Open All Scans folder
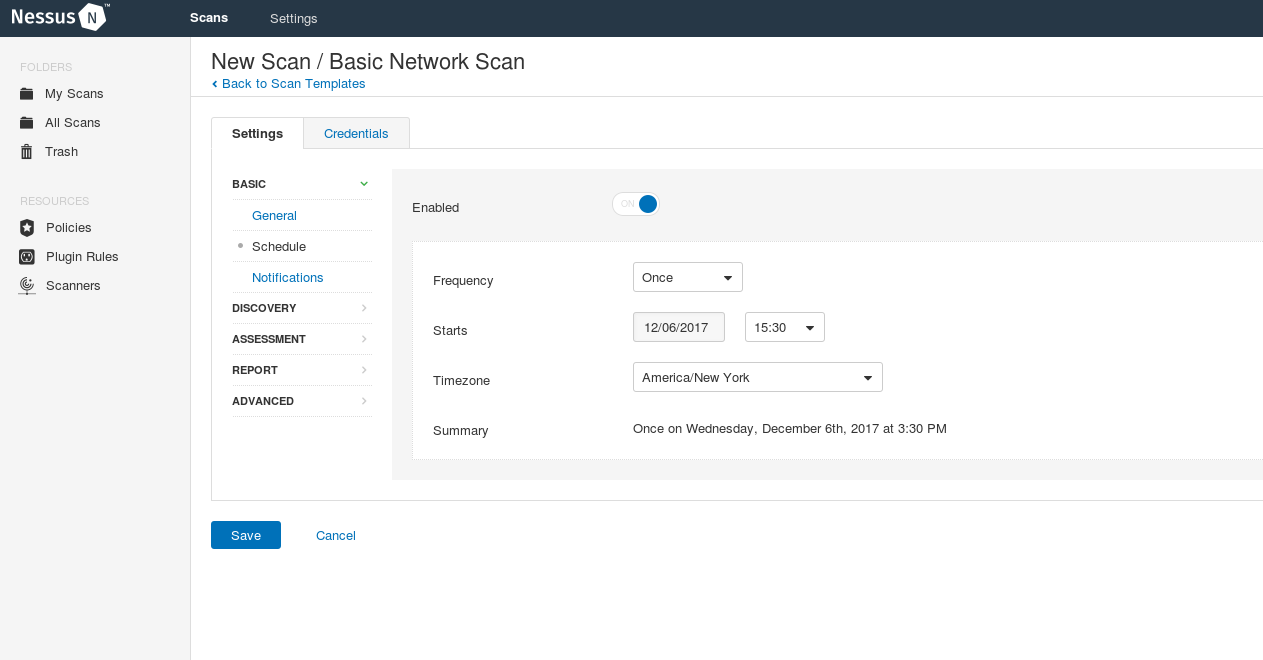The width and height of the screenshot is (1263, 660). 73,123
